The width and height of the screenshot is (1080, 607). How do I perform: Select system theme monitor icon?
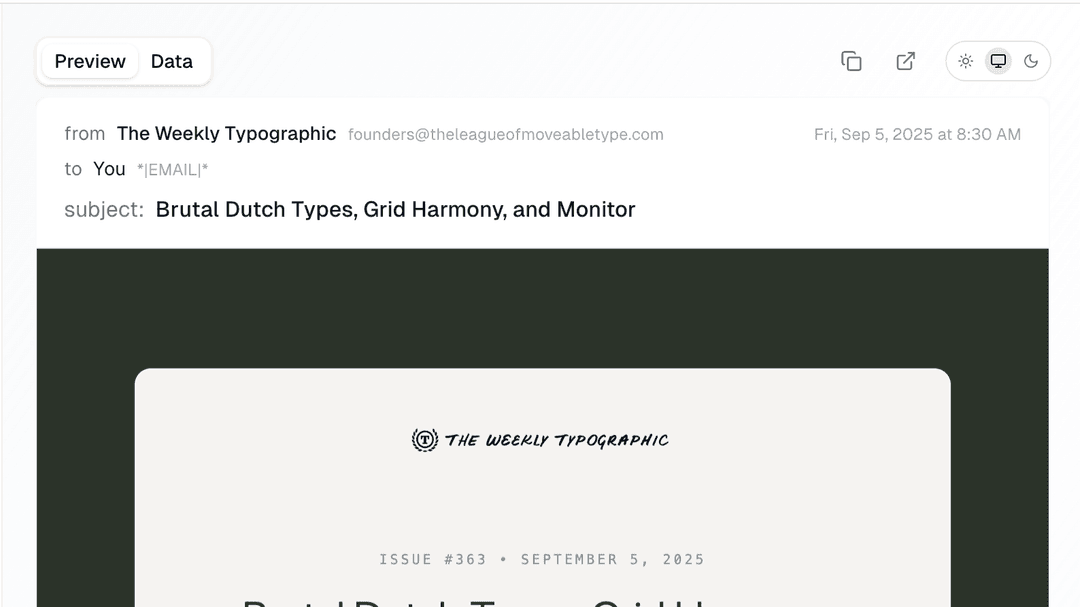click(998, 61)
